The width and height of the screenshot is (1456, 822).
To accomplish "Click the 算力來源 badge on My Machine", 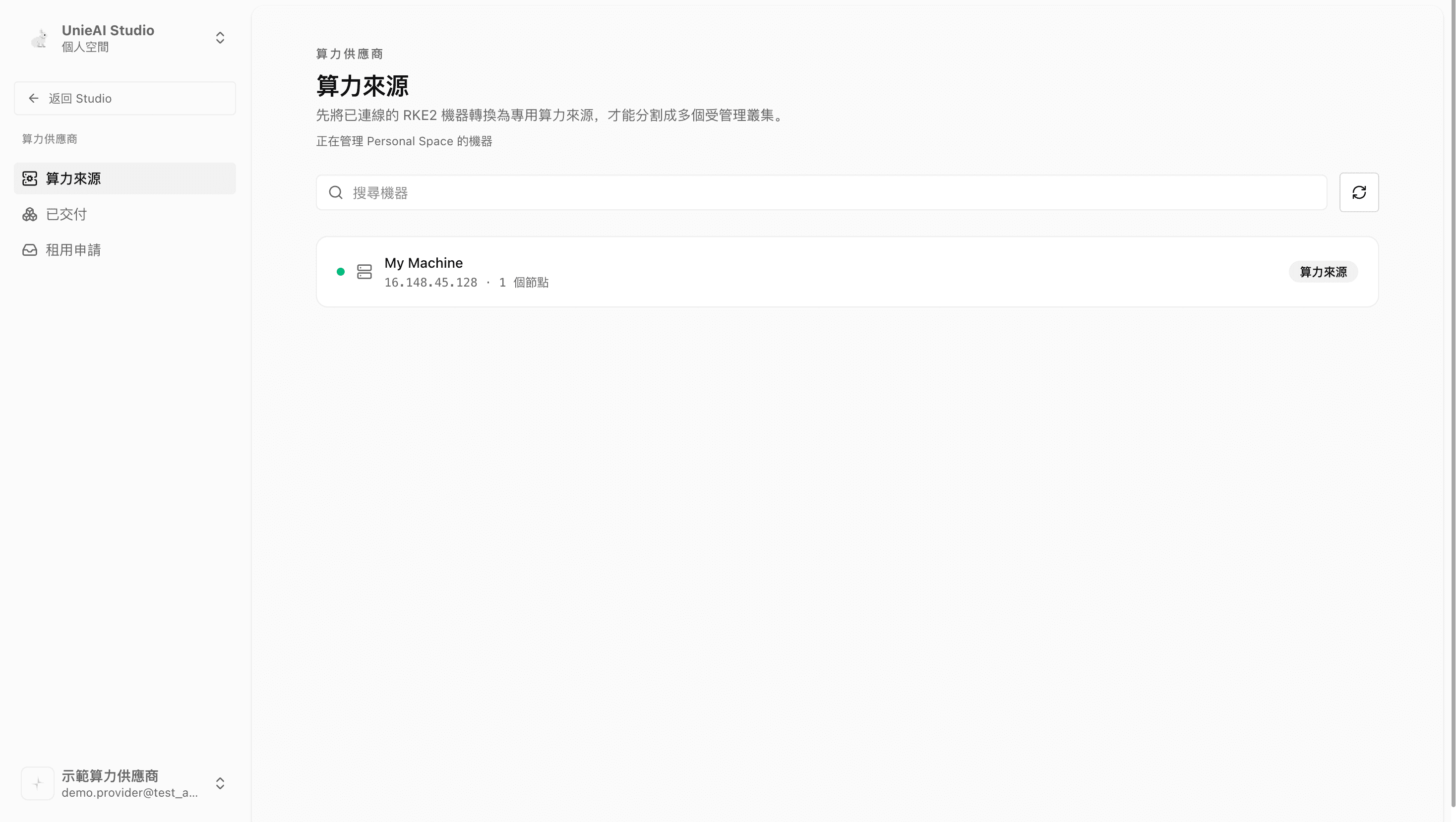I will pyautogui.click(x=1323, y=272).
